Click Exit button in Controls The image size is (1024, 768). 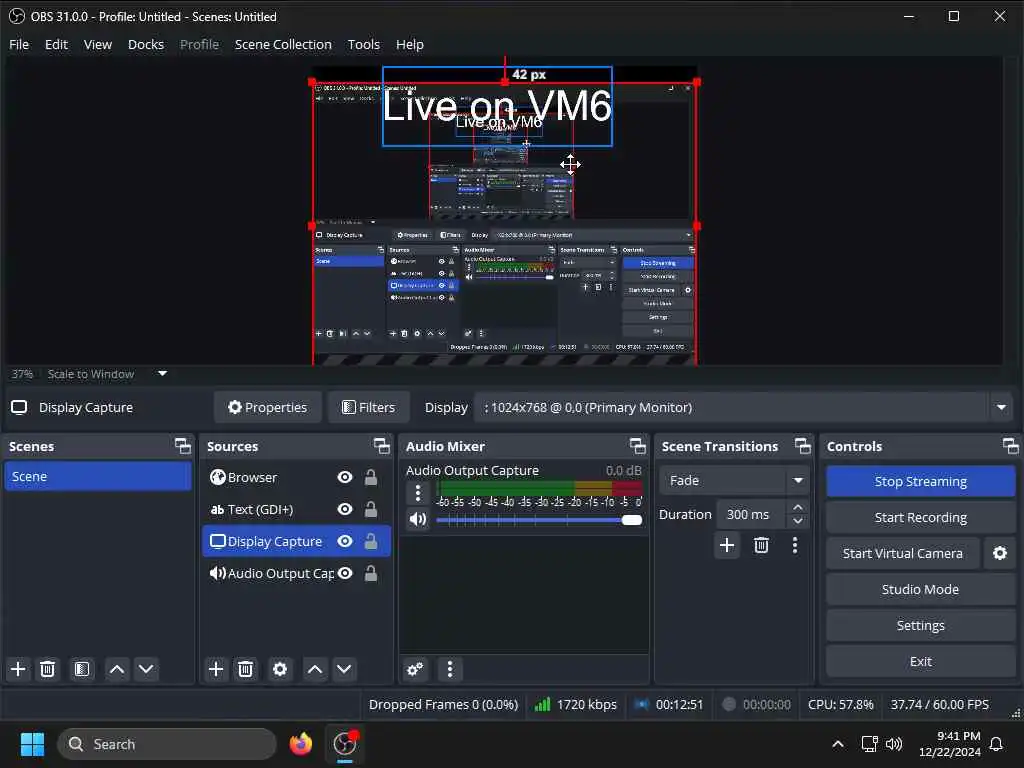(920, 661)
